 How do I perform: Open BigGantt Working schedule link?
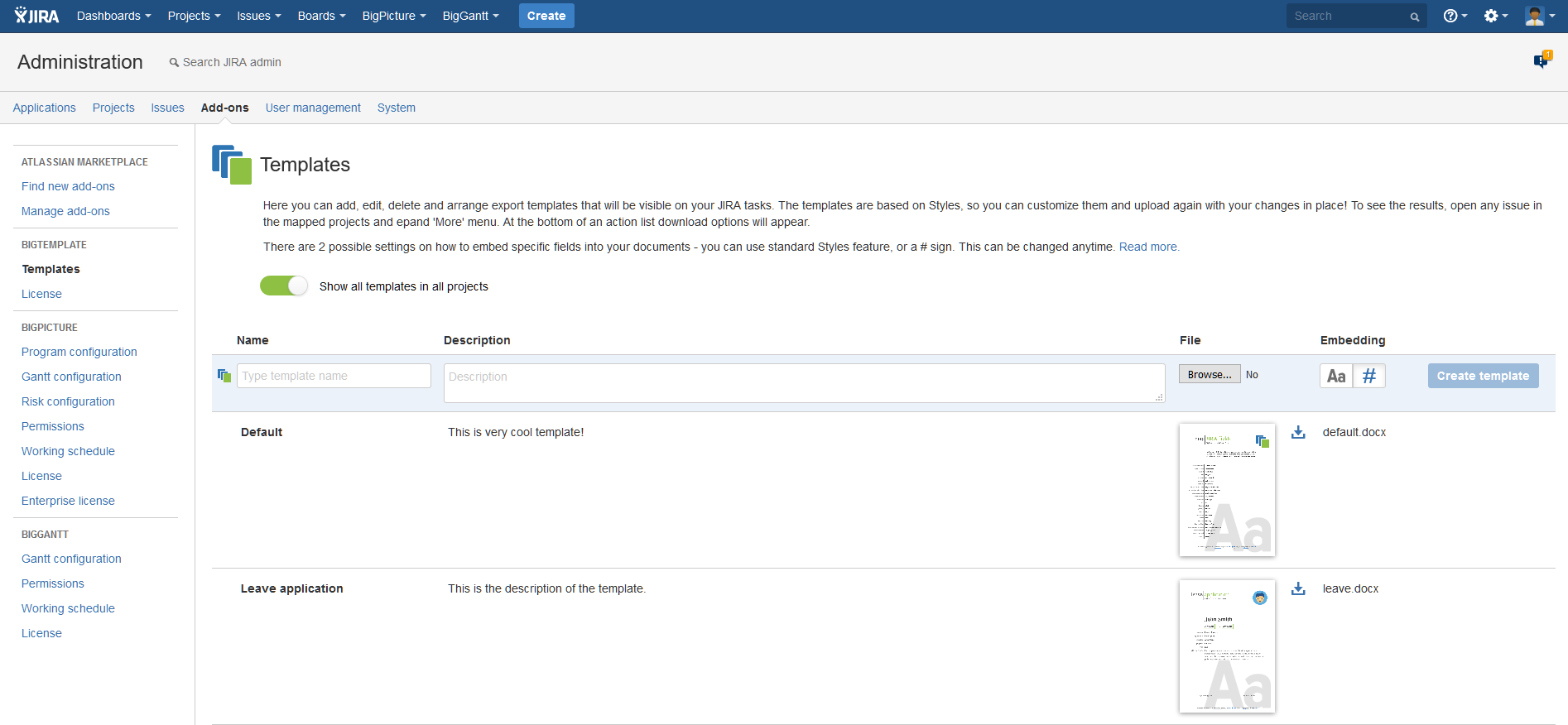coord(68,608)
